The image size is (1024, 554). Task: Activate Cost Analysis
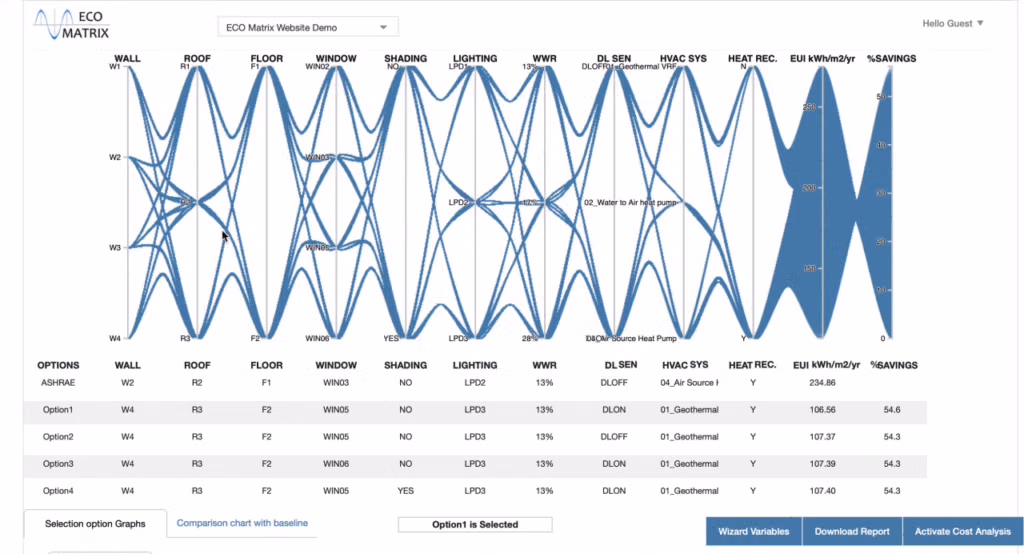coord(963,531)
